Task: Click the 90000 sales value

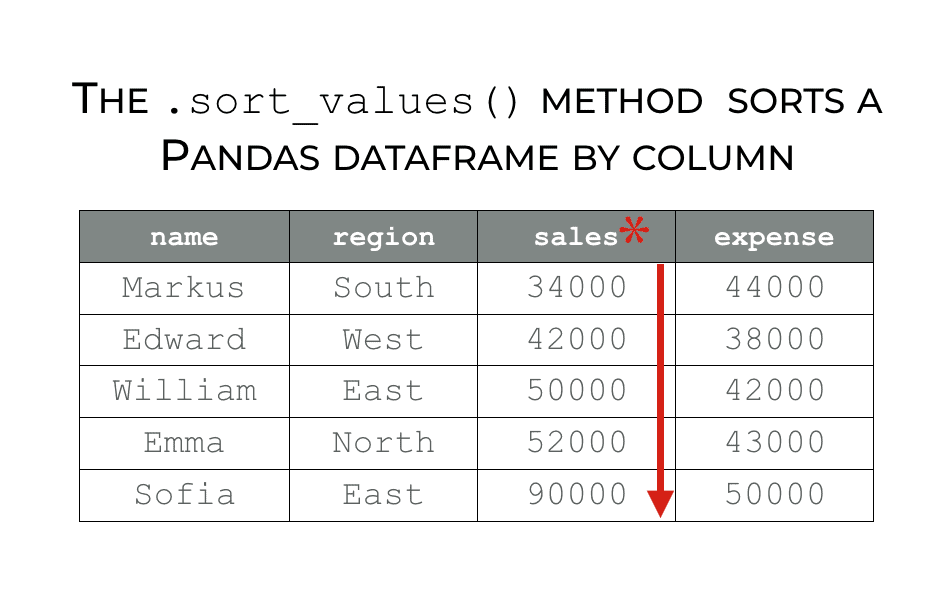Action: pyautogui.click(x=577, y=494)
